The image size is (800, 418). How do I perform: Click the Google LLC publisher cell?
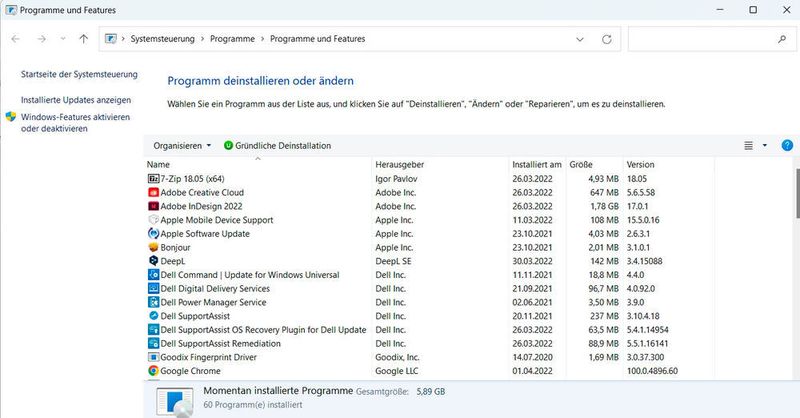[x=396, y=371]
